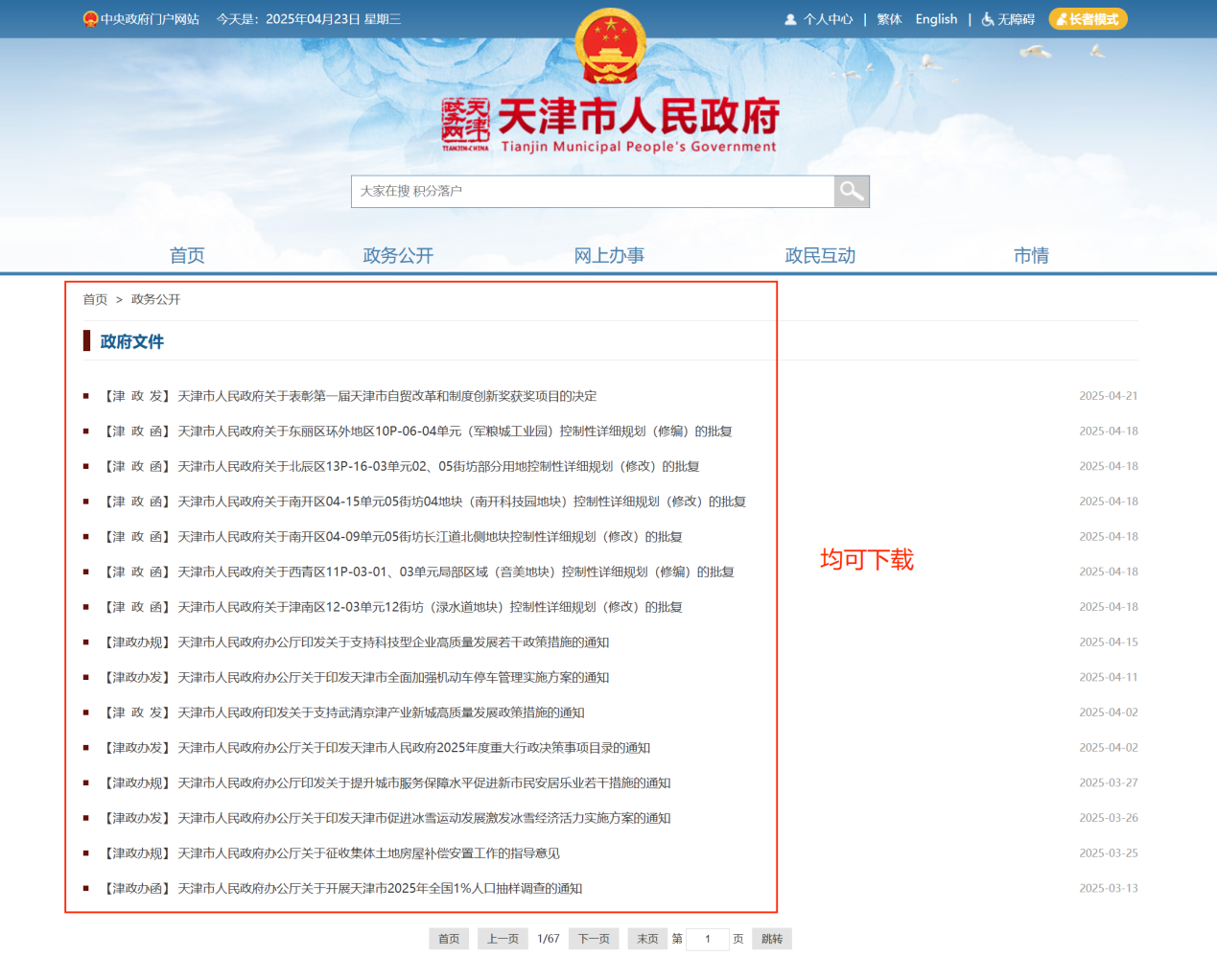This screenshot has width=1217, height=980.
Task: Open the 政务公开 navigation tab
Action: [398, 255]
